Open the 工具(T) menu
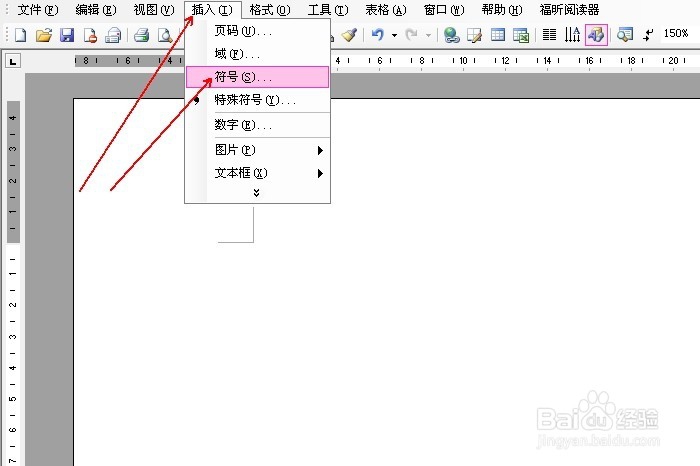Screen dimensions: 700x466 [328, 10]
